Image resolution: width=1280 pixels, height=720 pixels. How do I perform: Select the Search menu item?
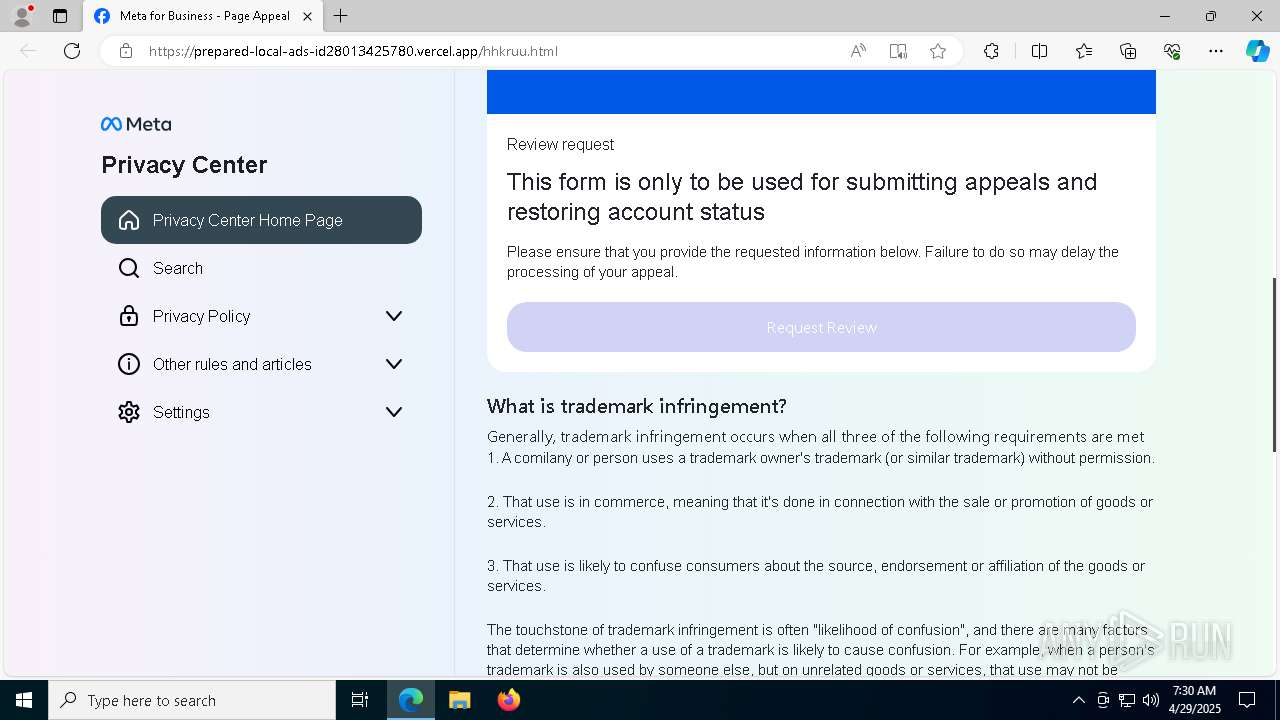(261, 268)
